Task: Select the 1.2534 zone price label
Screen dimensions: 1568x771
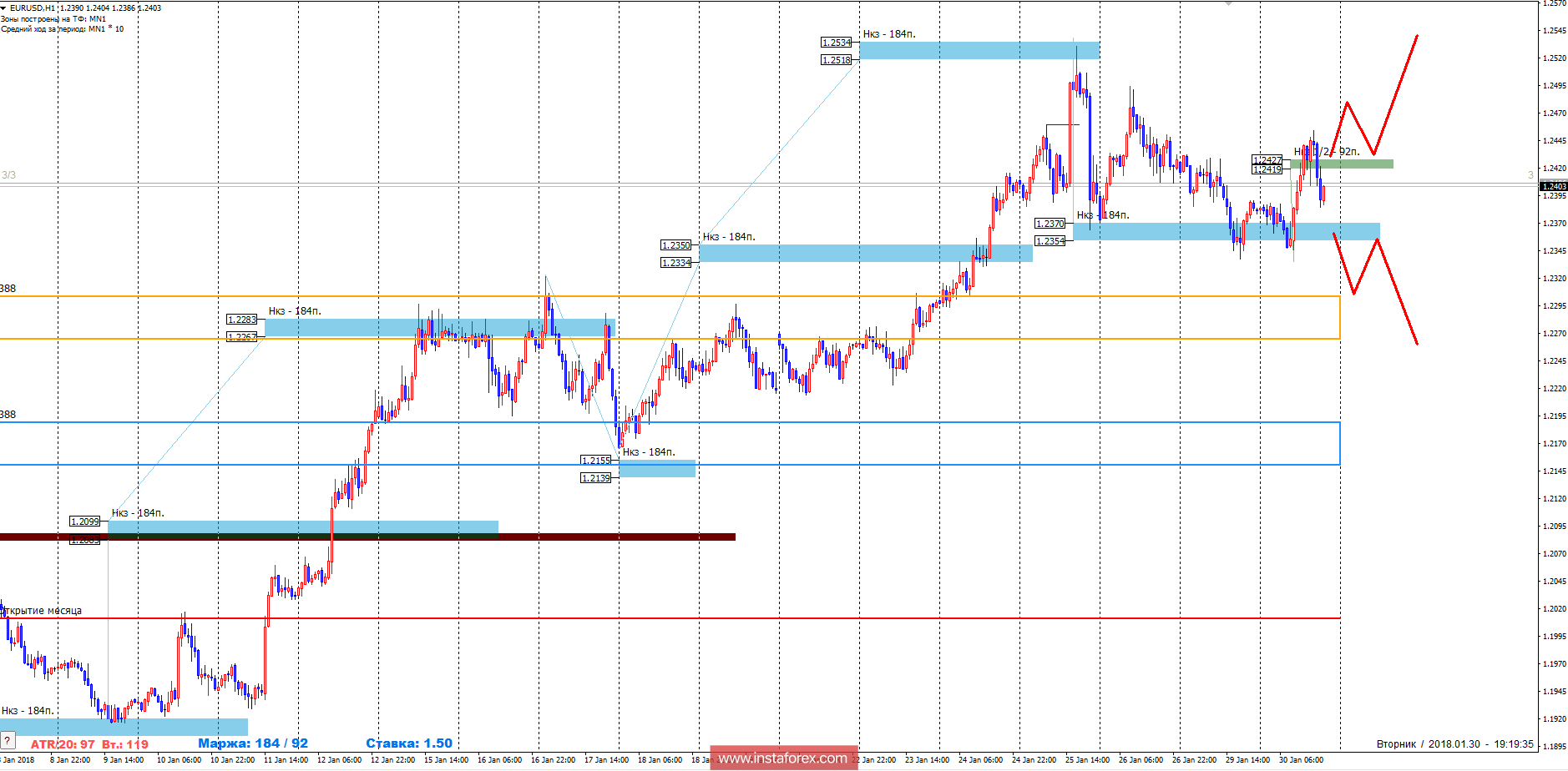Action: point(834,40)
